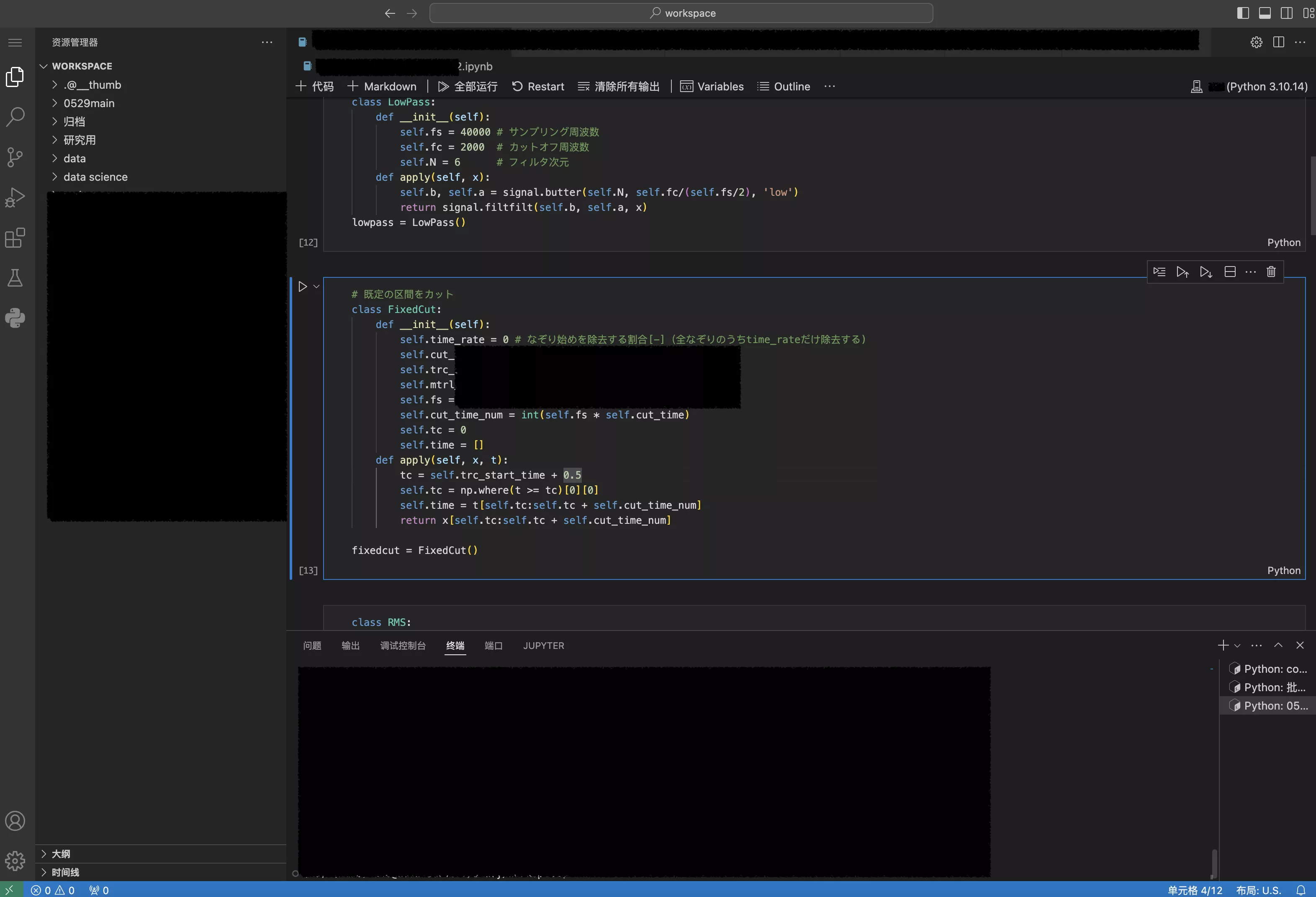Expand the 研究用 folder

pyautogui.click(x=161, y=140)
